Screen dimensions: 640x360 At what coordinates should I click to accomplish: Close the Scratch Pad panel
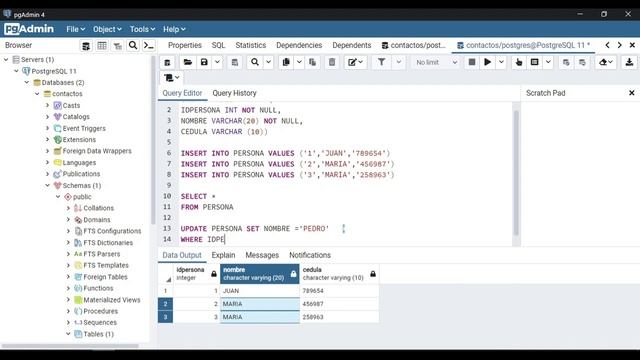click(x=631, y=93)
